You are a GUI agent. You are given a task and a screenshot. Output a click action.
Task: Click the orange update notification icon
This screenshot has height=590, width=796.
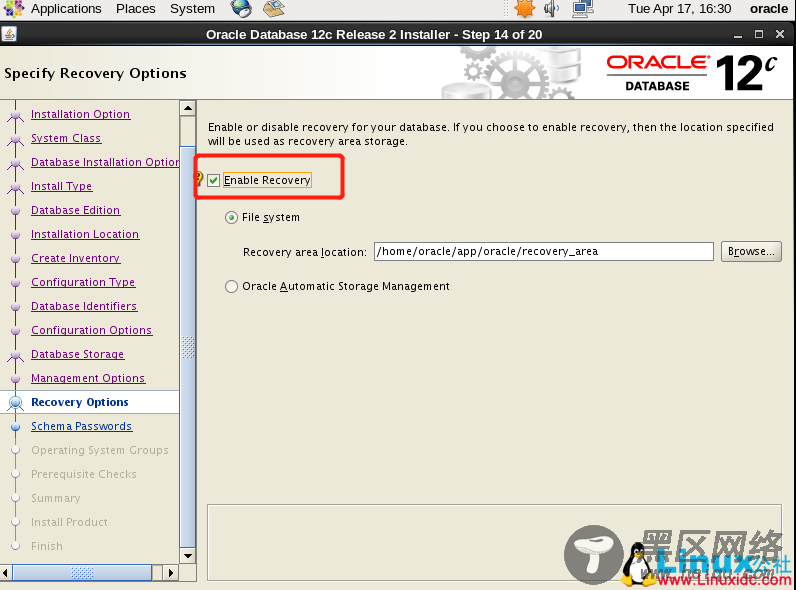tap(524, 9)
